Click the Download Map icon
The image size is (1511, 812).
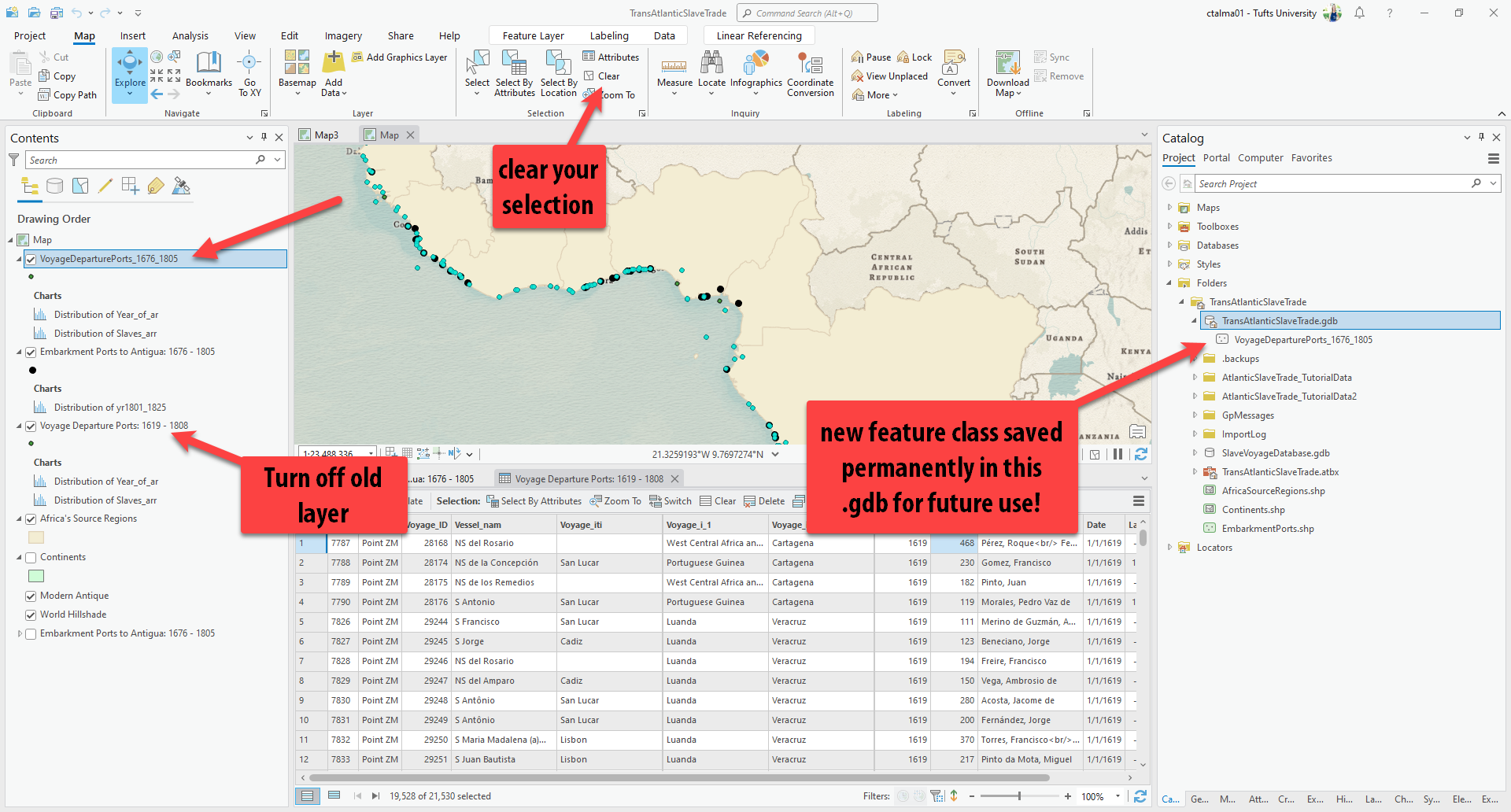pos(1007,65)
